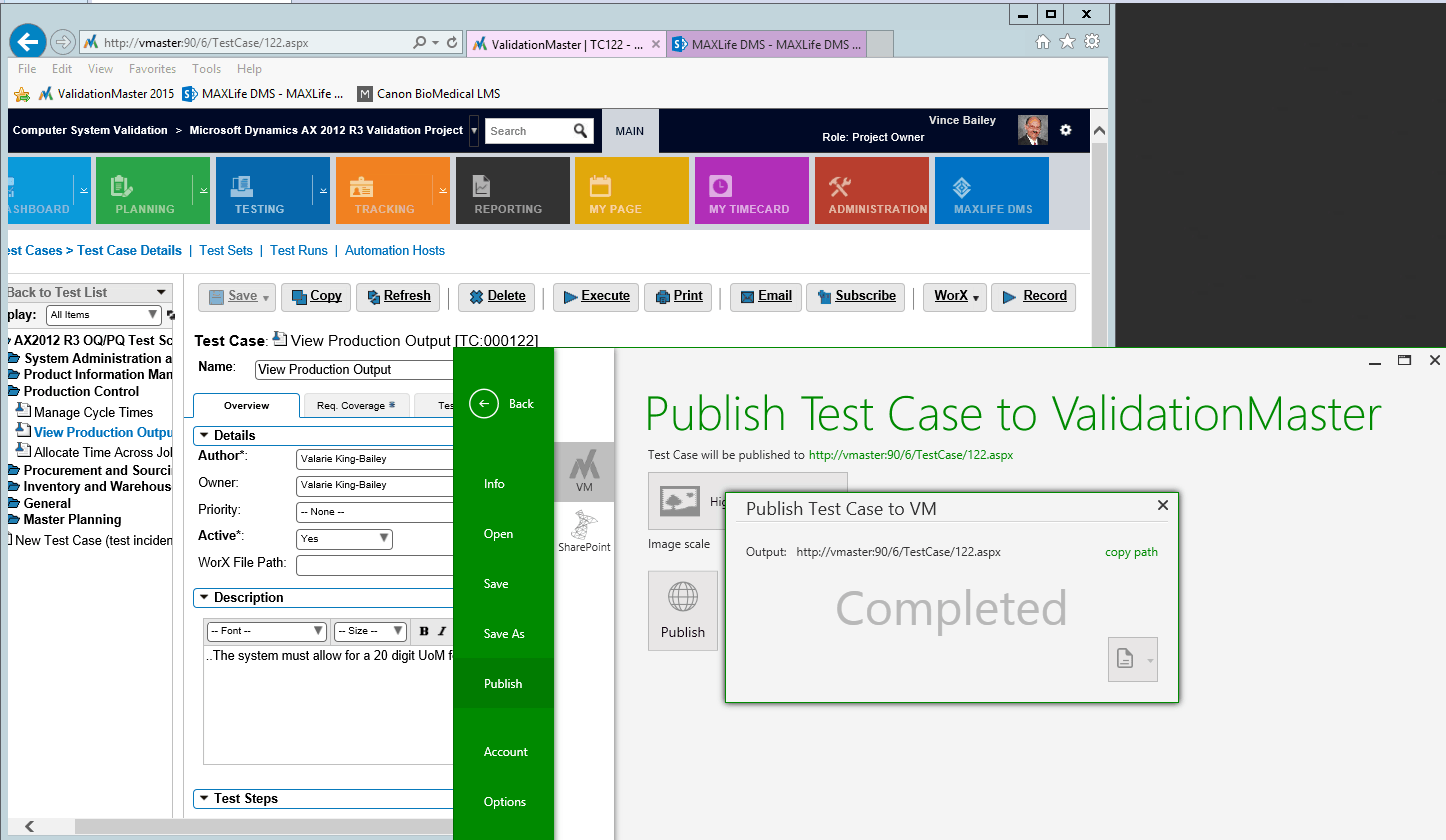Expand the Tracking tile dropdown arrow
Screen dimensions: 1446x840
point(444,189)
